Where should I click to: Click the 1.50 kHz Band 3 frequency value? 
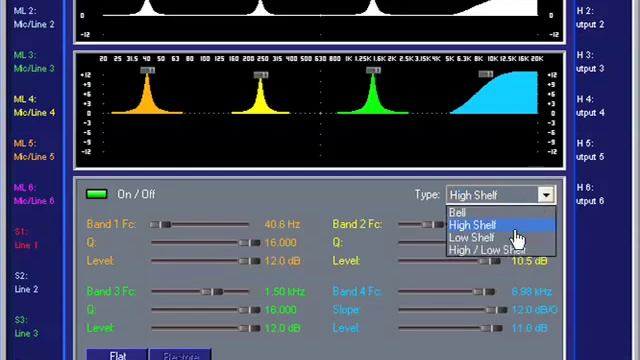coord(284,291)
